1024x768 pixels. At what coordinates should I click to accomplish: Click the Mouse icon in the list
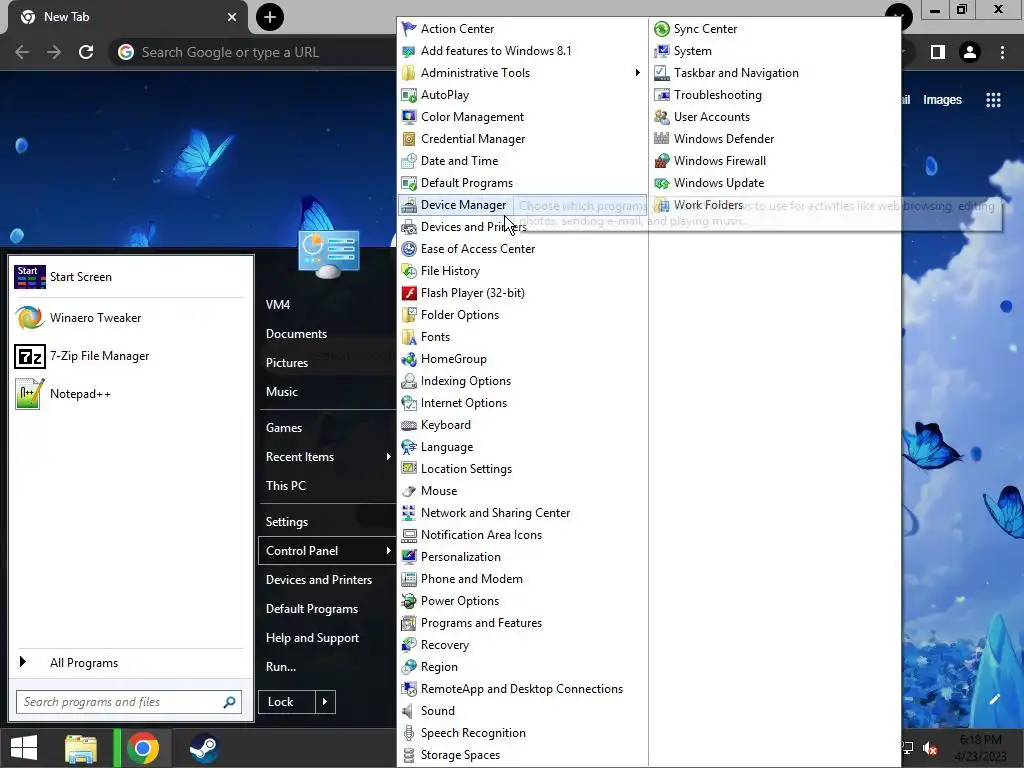point(409,491)
